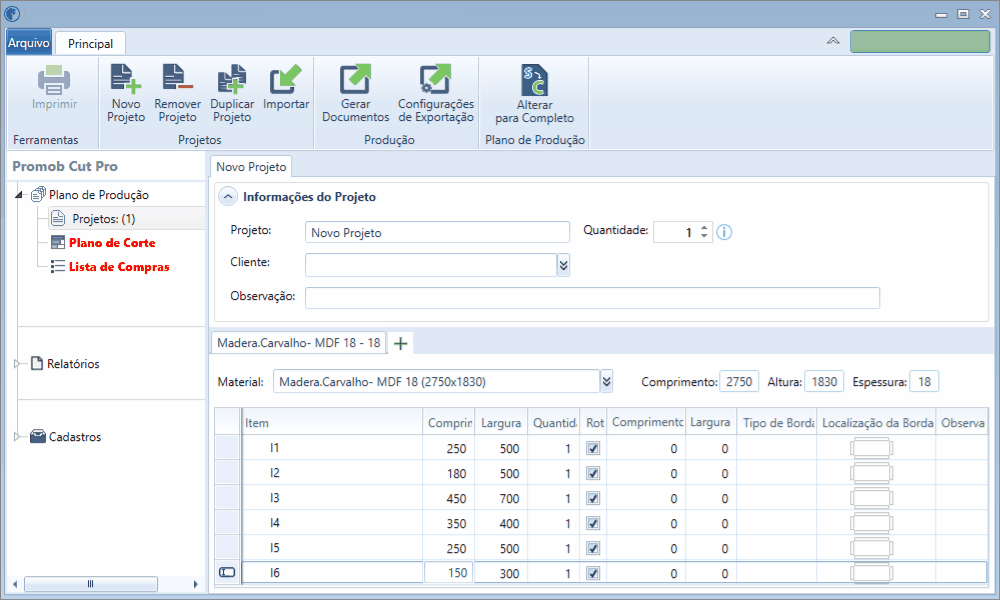Increase Quantidade using up arrow
This screenshot has width=1000, height=600.
click(704, 228)
